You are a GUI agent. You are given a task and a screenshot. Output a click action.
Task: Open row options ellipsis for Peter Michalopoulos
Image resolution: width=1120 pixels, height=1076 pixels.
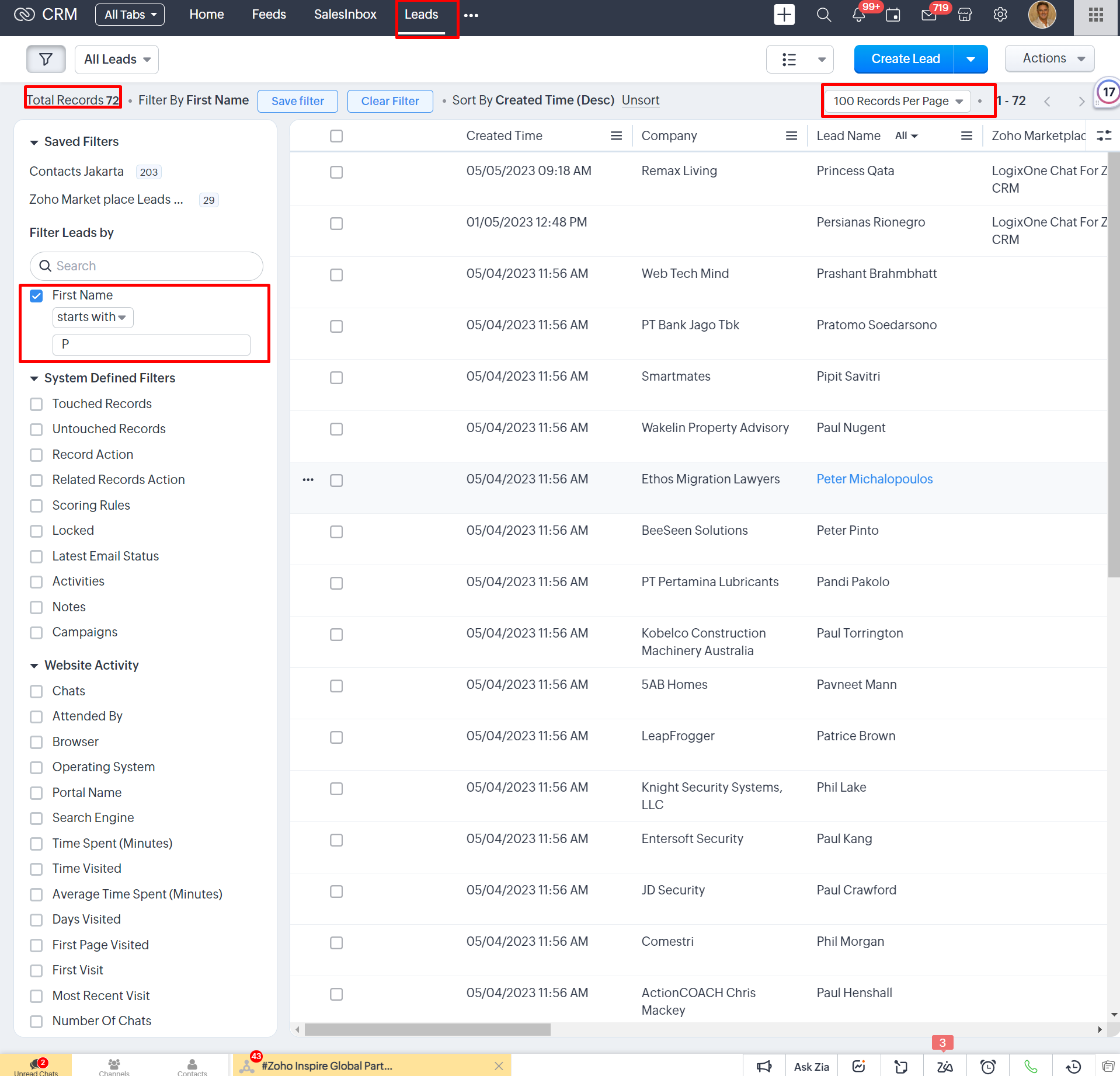[x=308, y=480]
